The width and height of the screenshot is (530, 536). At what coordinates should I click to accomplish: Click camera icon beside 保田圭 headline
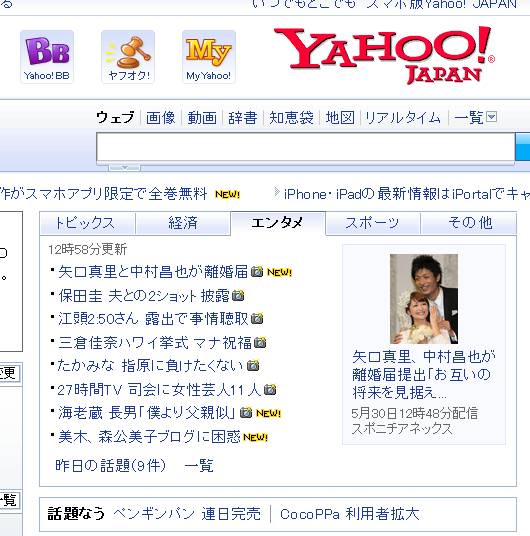[238, 295]
